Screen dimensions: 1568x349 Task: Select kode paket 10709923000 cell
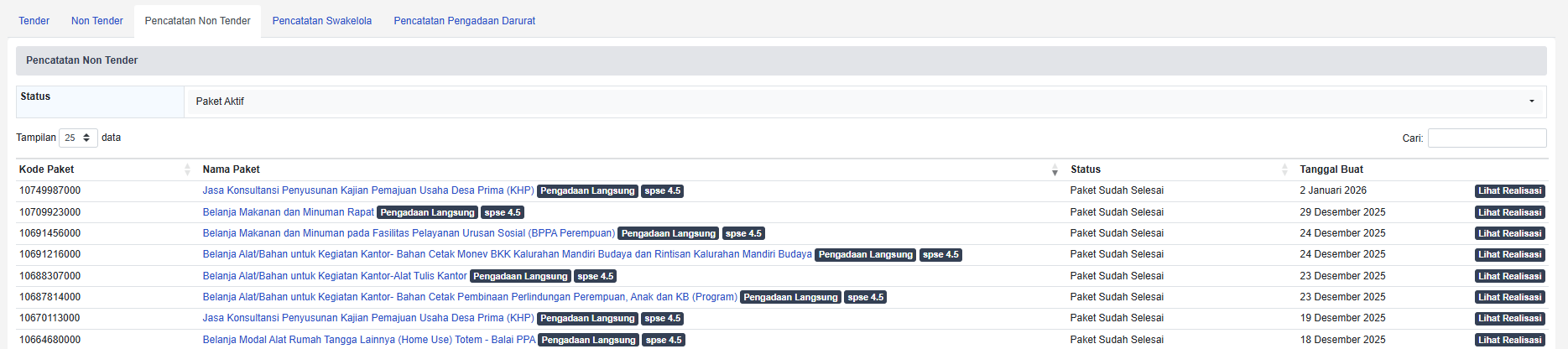coord(50,212)
